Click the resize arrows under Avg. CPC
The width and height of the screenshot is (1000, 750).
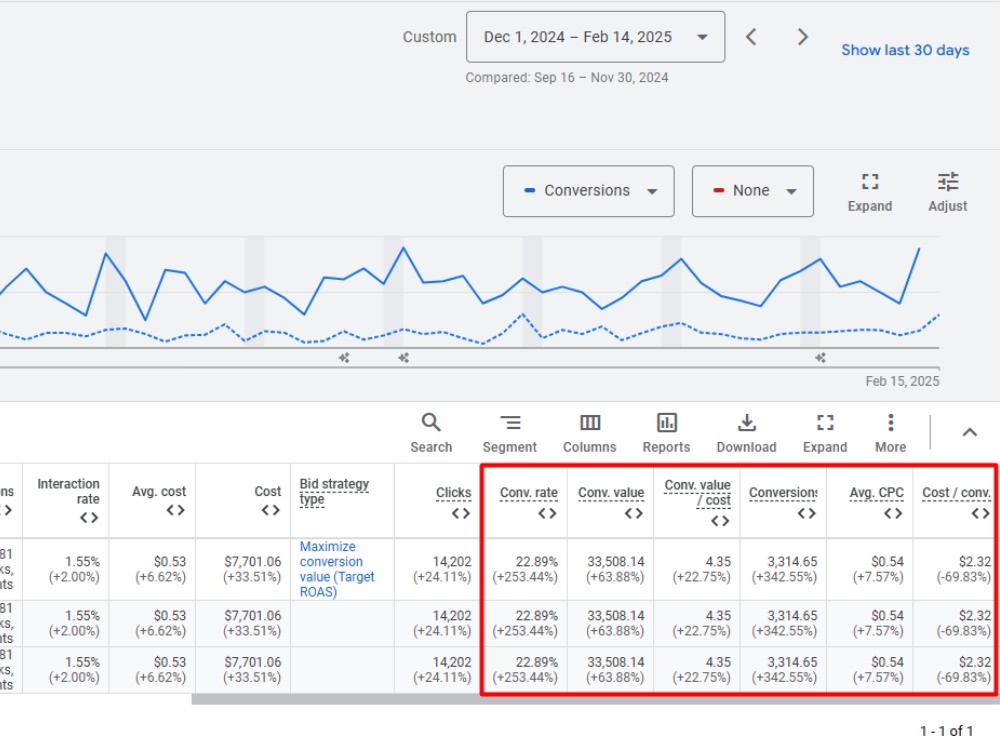point(893,513)
